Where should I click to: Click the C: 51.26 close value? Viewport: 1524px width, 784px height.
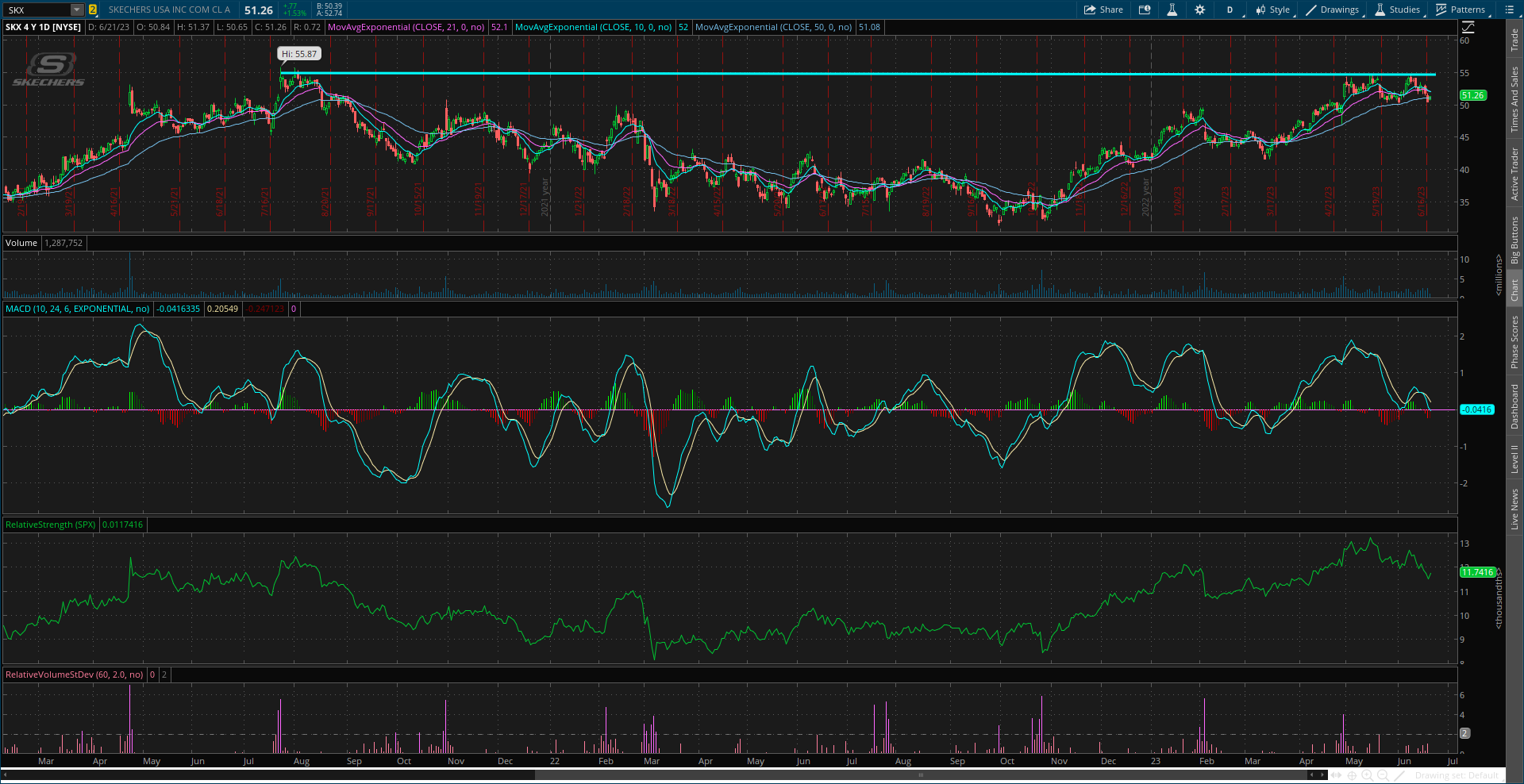(271, 27)
